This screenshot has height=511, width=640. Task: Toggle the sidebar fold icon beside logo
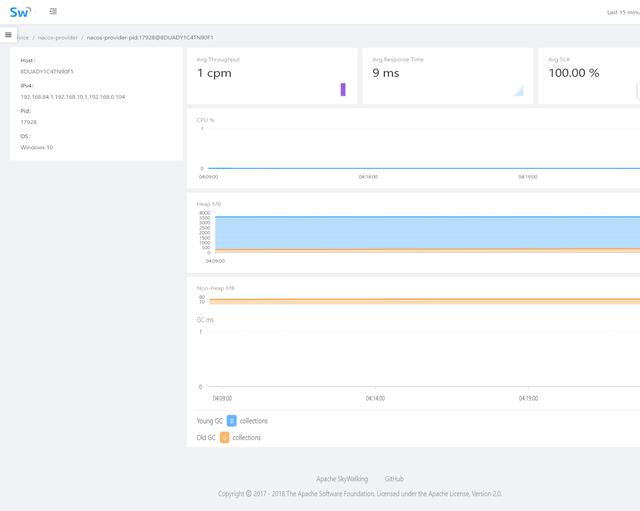point(53,11)
